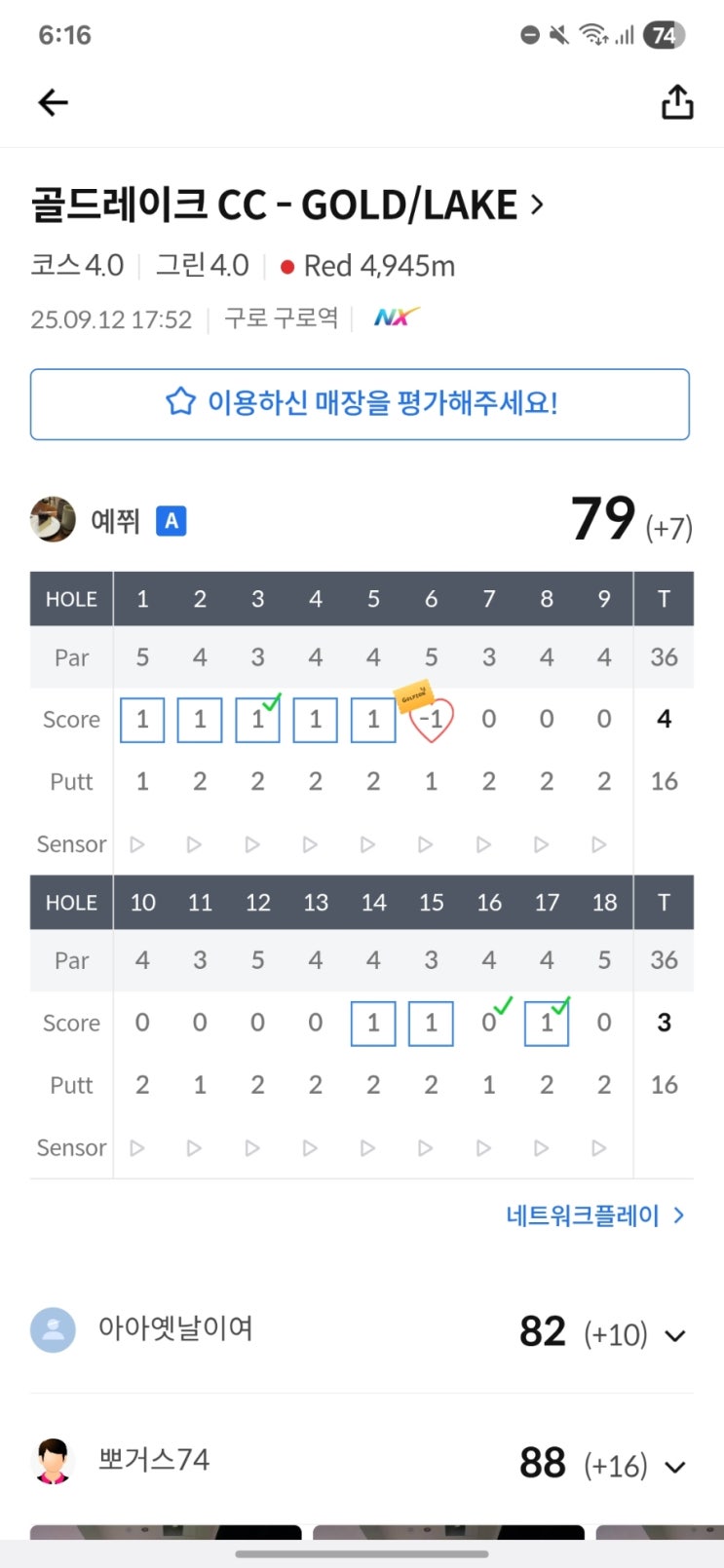Tap the 이용하신 매장을 평가해주세요 button
Screen dimensions: 724x1568
click(360, 403)
